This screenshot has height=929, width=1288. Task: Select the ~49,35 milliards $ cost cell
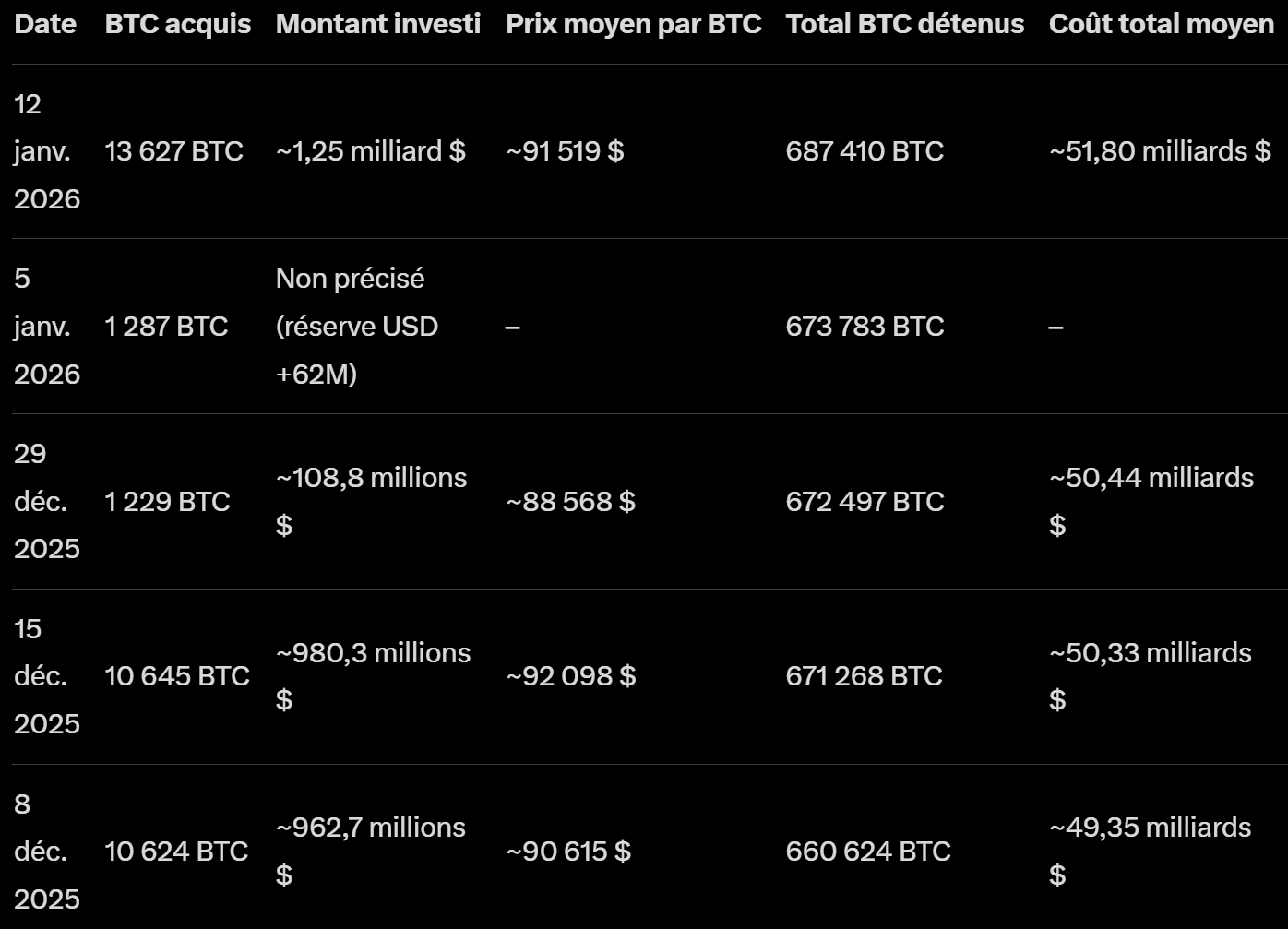[1151, 850]
